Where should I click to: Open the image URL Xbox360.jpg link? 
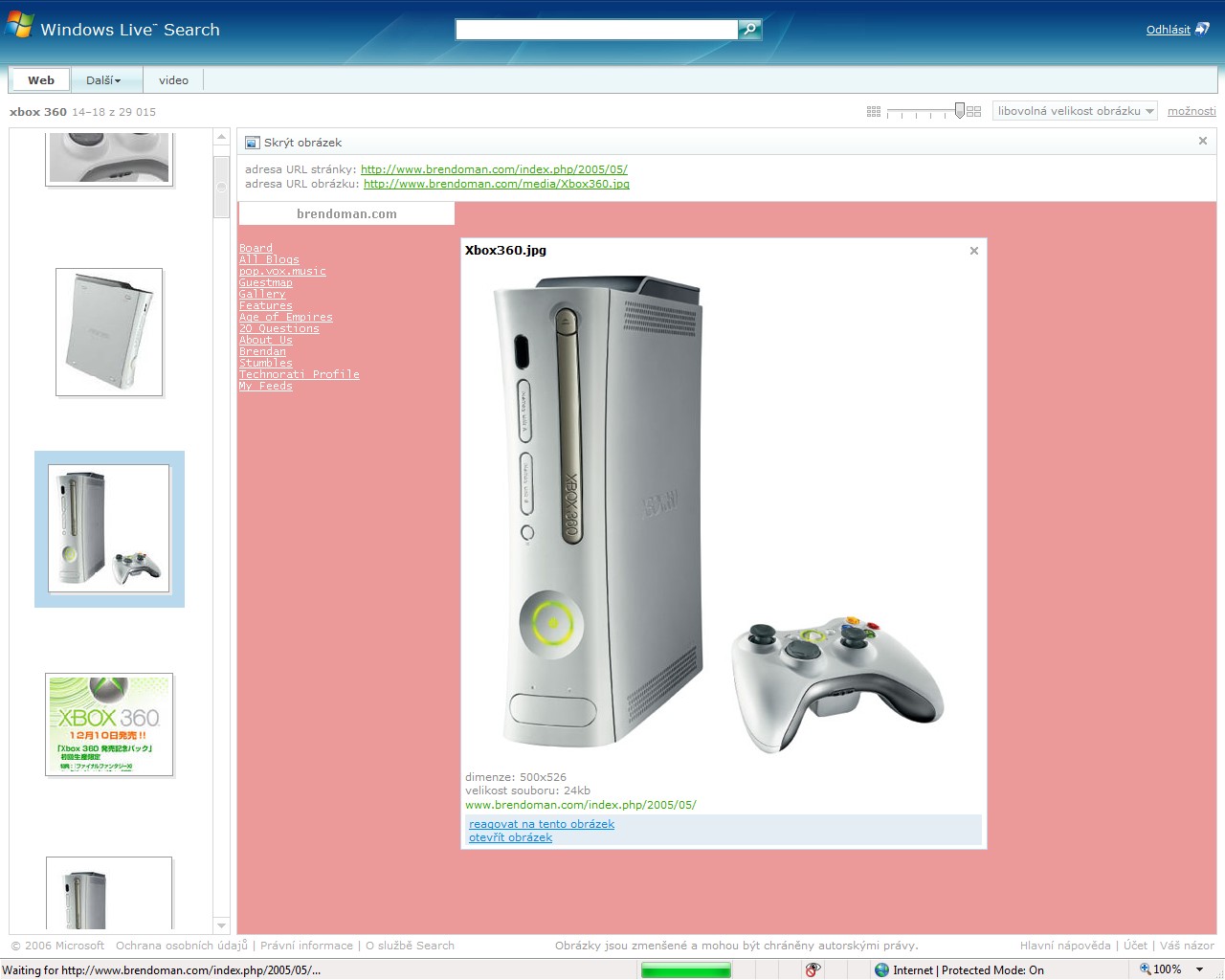coord(497,184)
